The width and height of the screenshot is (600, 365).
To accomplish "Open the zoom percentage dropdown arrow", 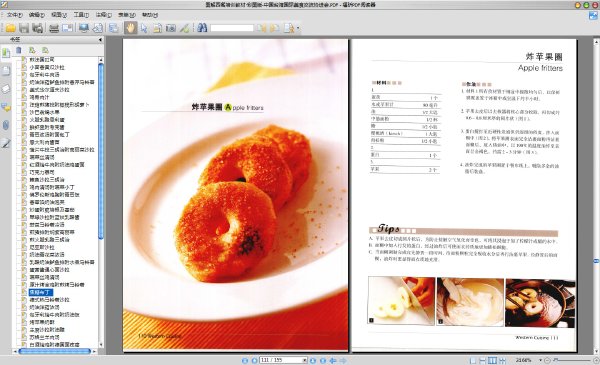I will tap(540, 360).
